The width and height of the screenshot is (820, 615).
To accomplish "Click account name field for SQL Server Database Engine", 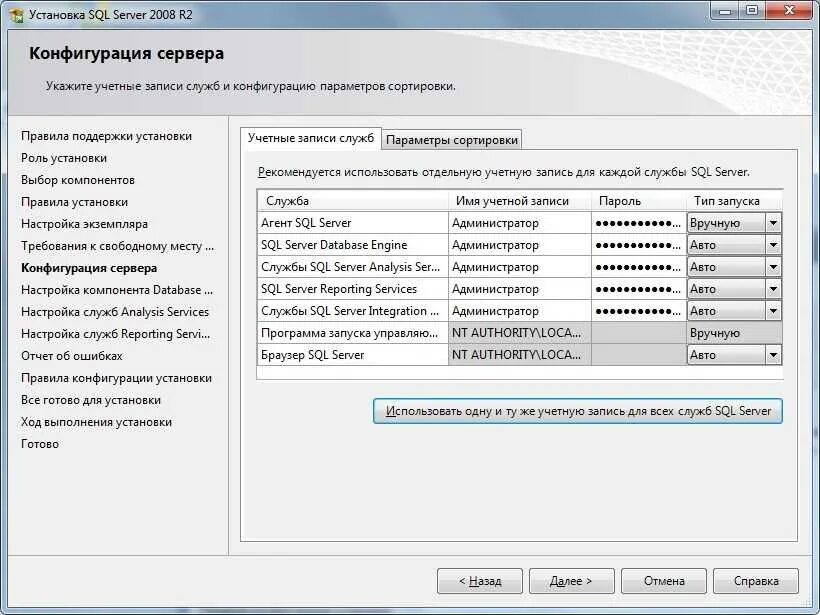I will [520, 245].
